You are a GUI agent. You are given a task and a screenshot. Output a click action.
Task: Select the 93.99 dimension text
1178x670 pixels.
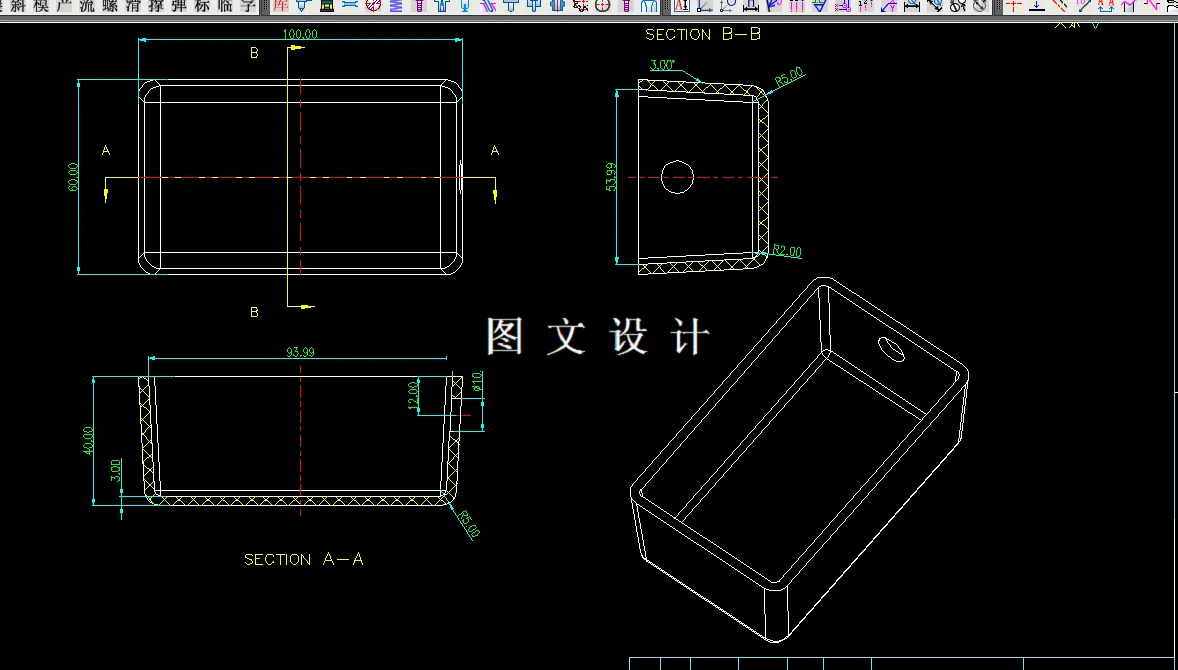tap(301, 352)
